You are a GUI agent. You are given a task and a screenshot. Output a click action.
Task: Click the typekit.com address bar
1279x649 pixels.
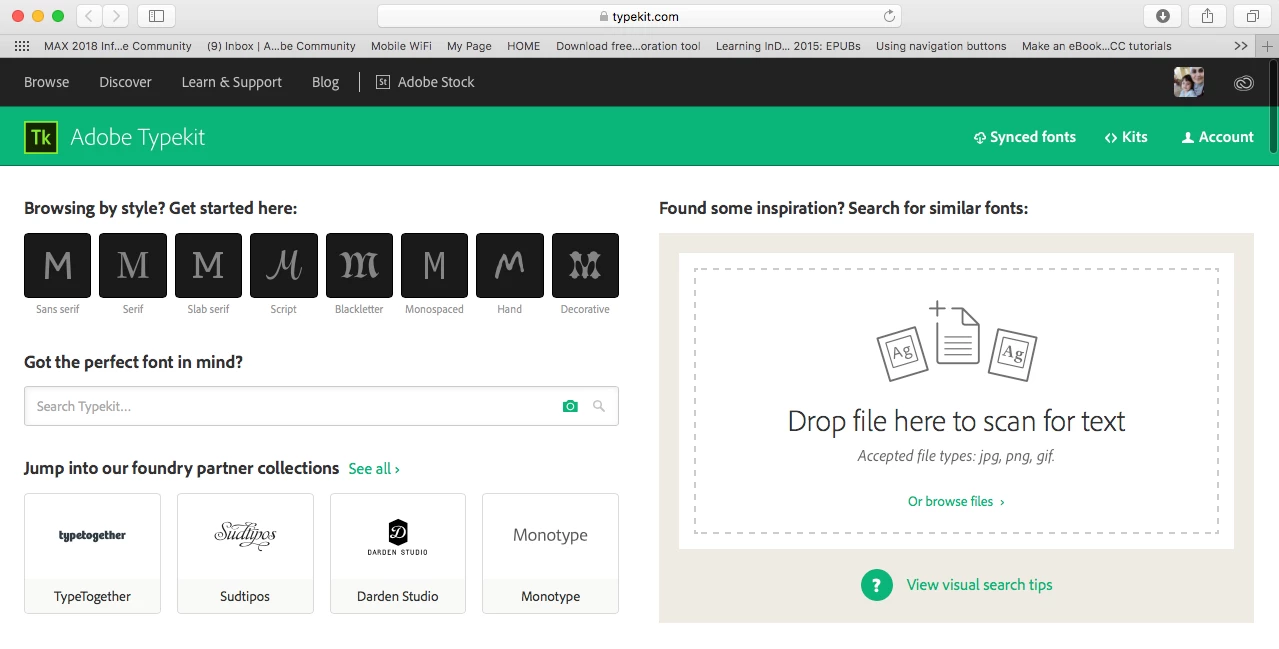coord(639,16)
